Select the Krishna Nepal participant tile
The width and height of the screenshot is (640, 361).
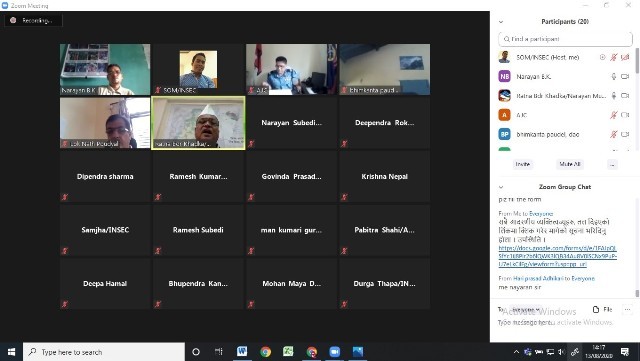tap(384, 176)
